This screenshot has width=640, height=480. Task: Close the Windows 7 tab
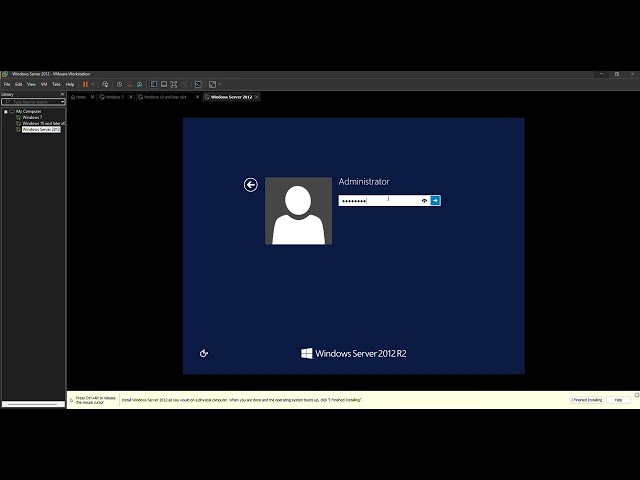tap(131, 97)
